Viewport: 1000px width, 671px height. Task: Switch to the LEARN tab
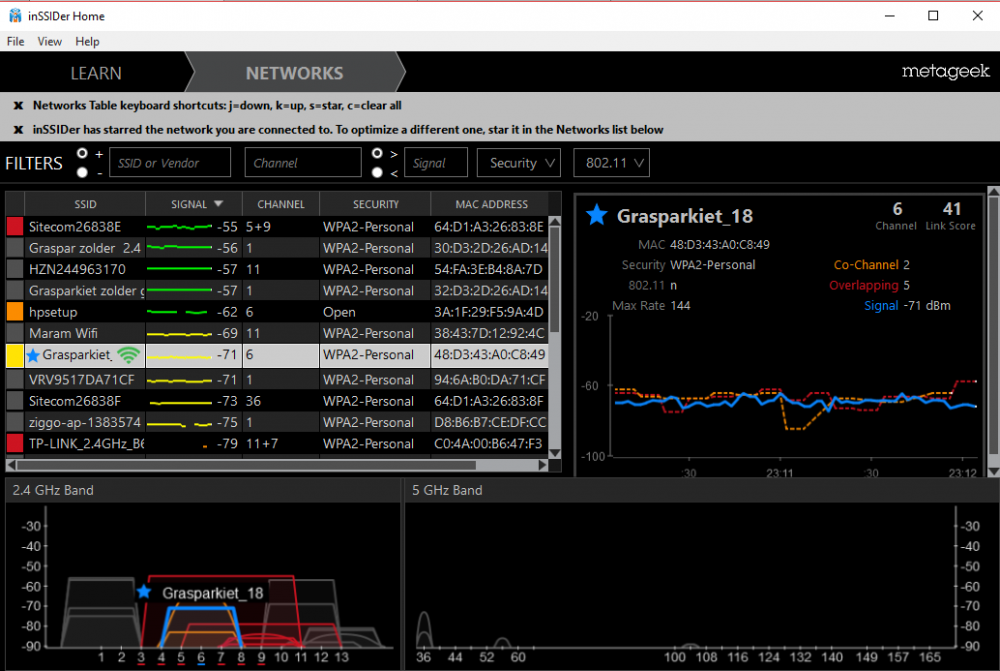(96, 73)
